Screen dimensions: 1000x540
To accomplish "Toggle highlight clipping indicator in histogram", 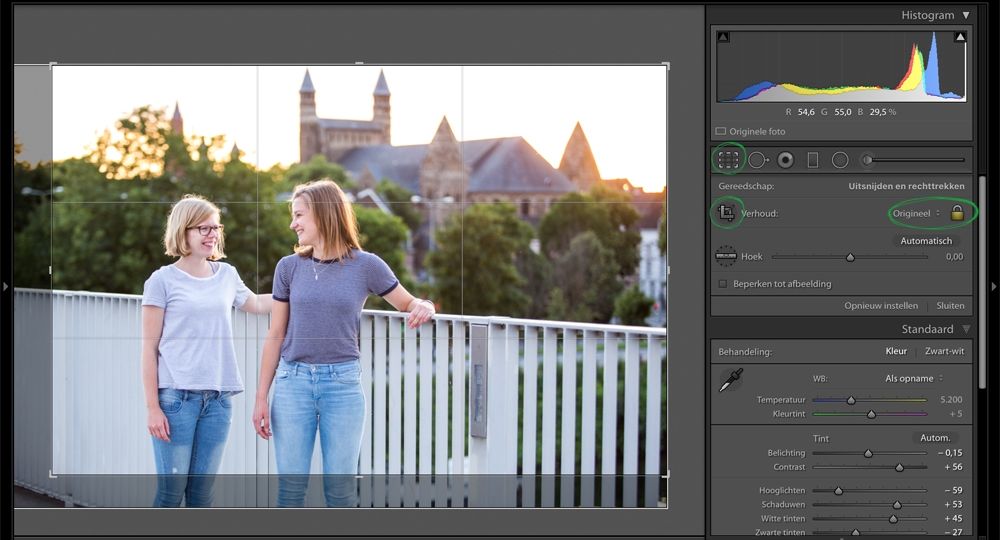I will [x=960, y=37].
